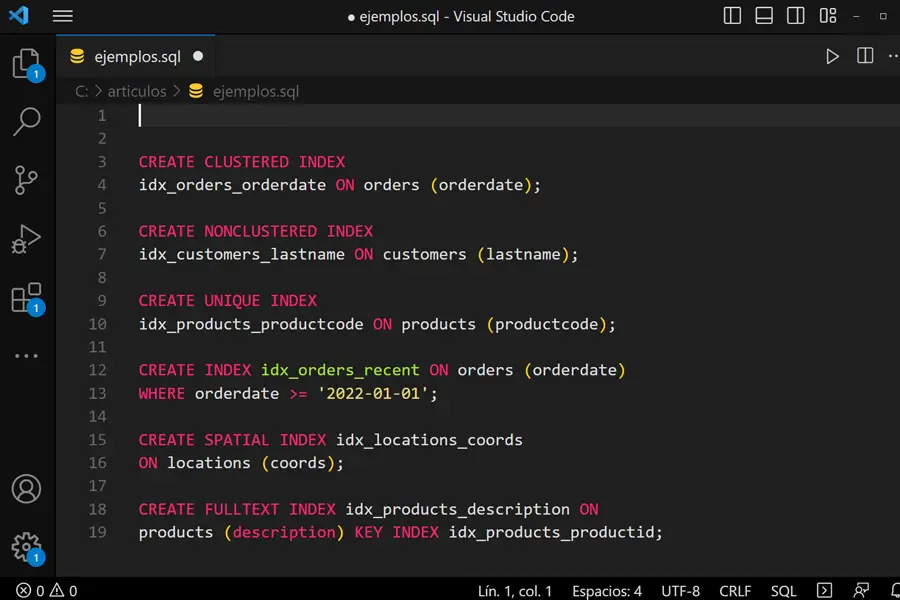This screenshot has height=600, width=900.
Task: Change SQL language mode in status bar
Action: (783, 590)
